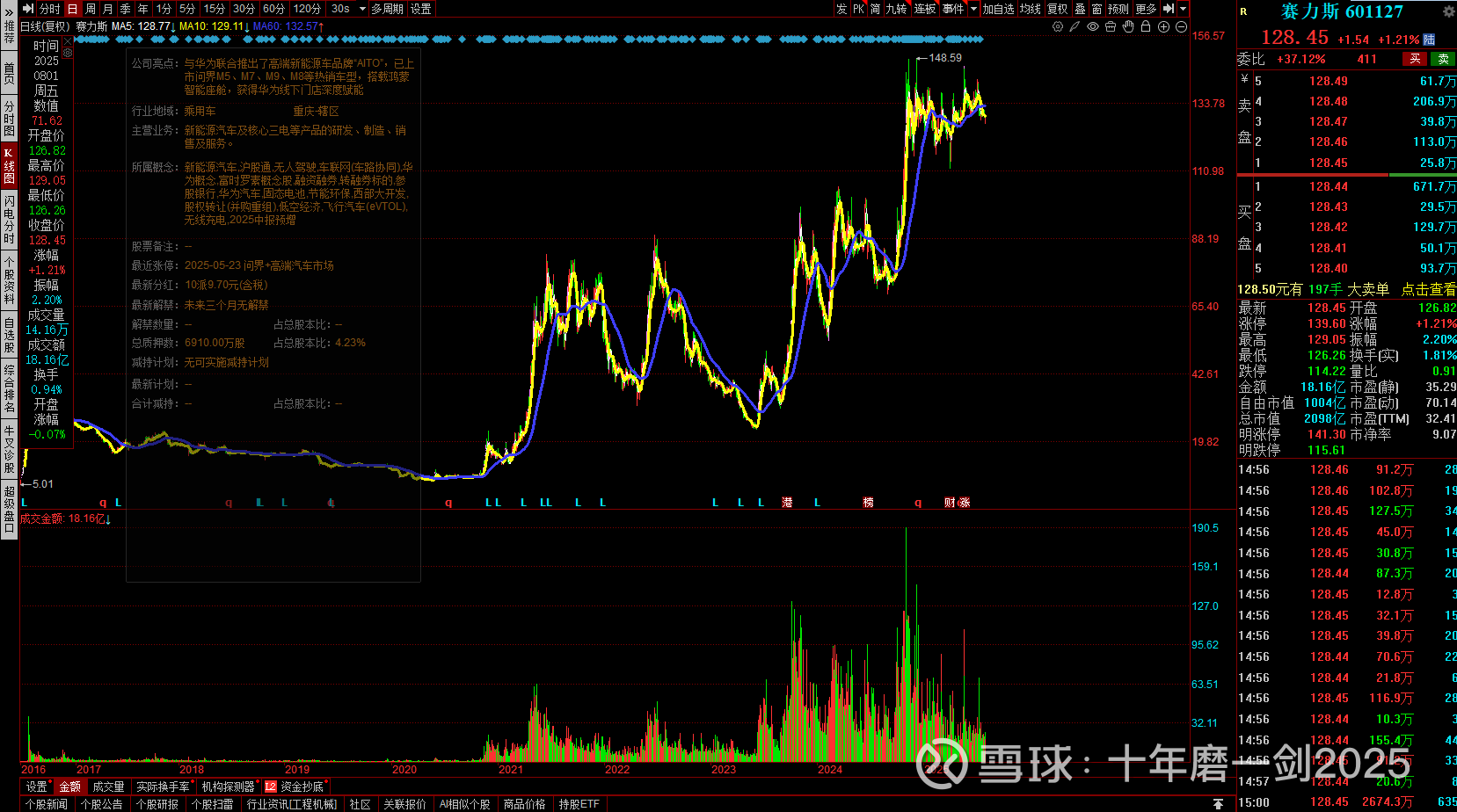1457x812 pixels.
Task: Zoom out with the minus circle icon
Action: click(1181, 26)
